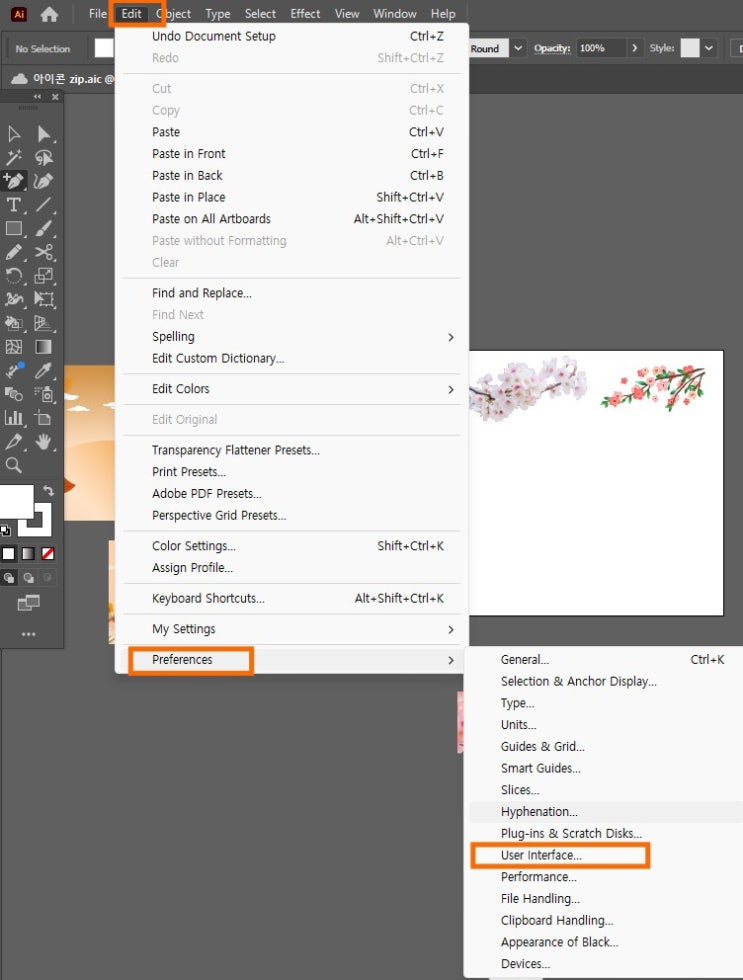
Task: Switch to the zip.aic document tab
Action: click(62, 79)
